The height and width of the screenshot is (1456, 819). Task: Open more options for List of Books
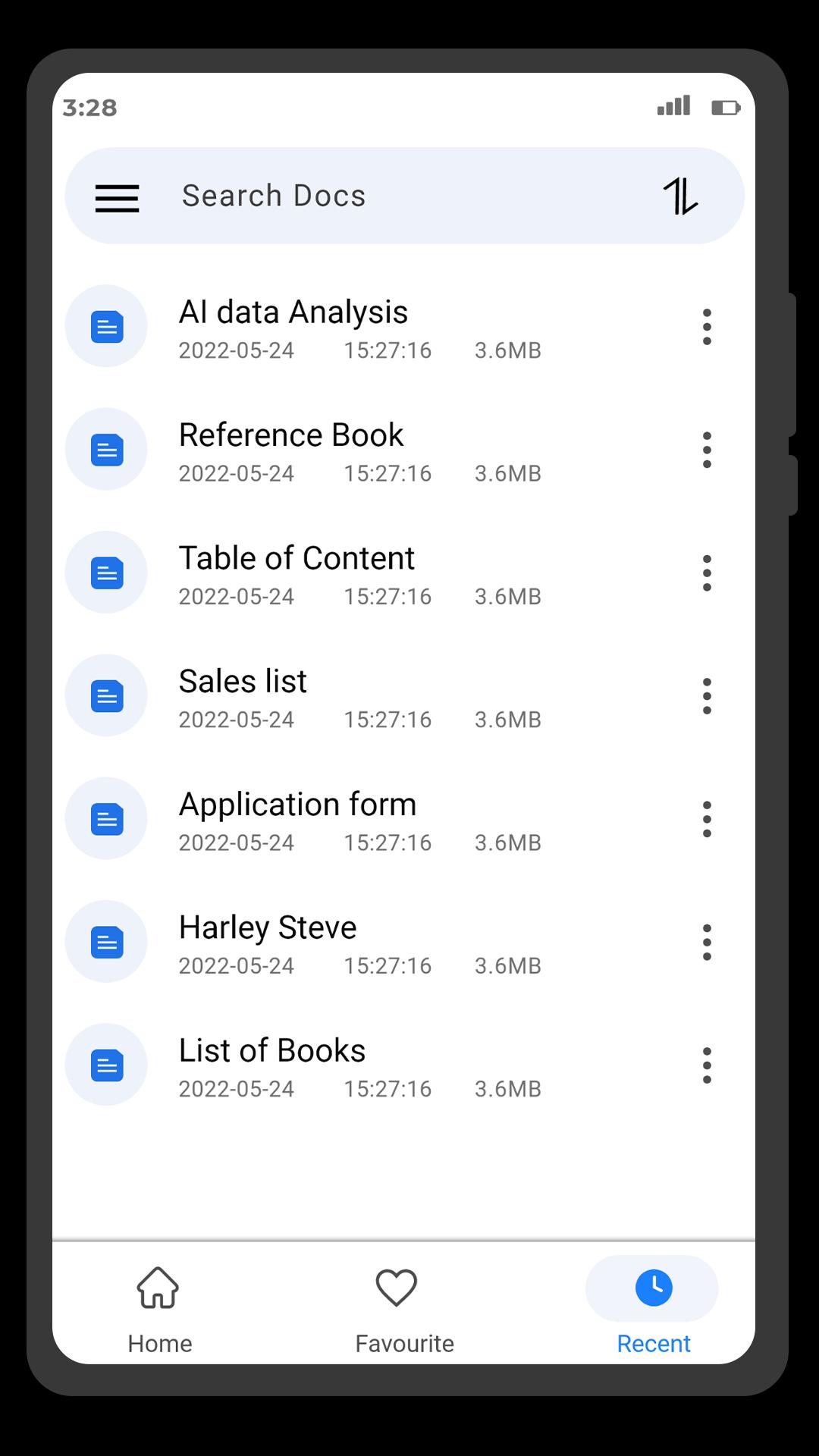point(707,1065)
